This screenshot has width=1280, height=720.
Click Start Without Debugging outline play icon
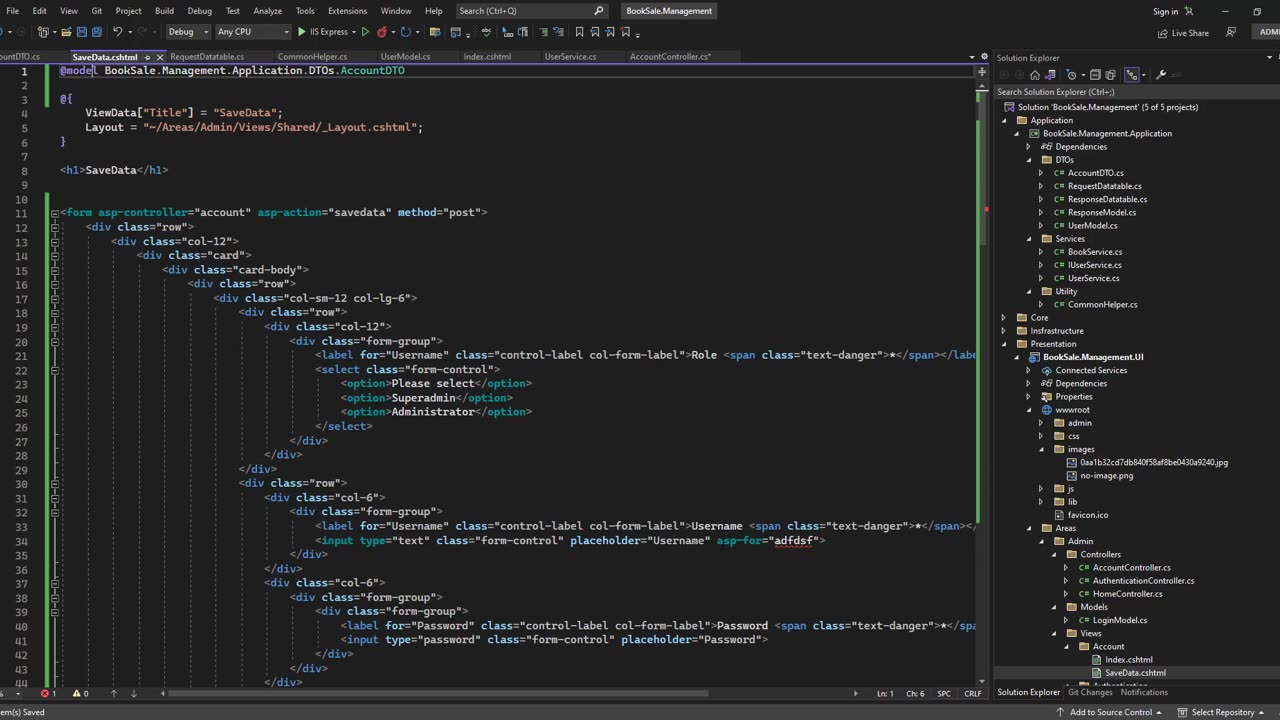coord(365,32)
